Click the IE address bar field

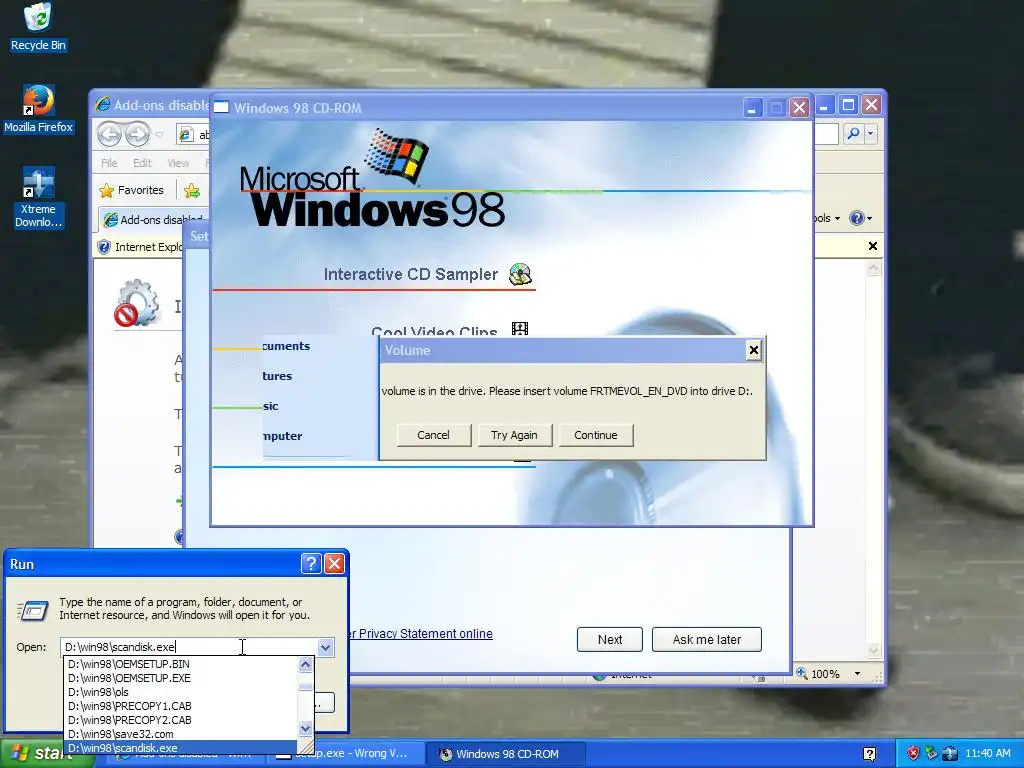pyautogui.click(x=195, y=135)
